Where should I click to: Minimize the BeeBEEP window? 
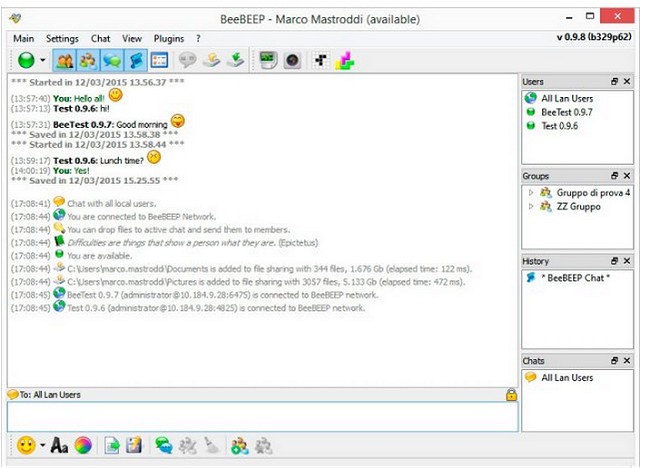[569, 17]
